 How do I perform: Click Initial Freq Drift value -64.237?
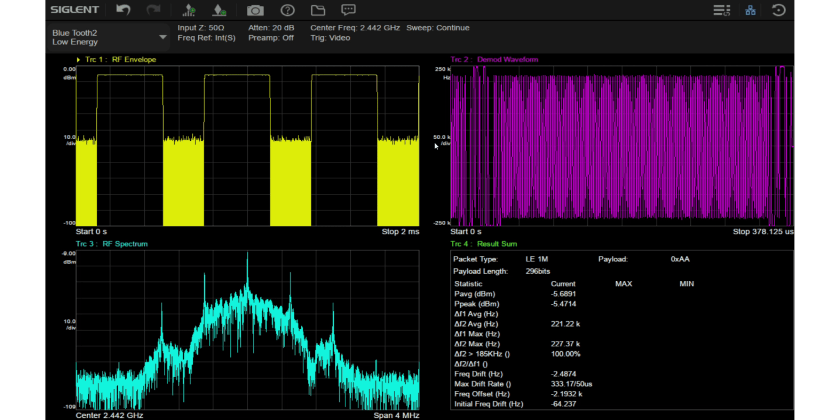click(563, 404)
